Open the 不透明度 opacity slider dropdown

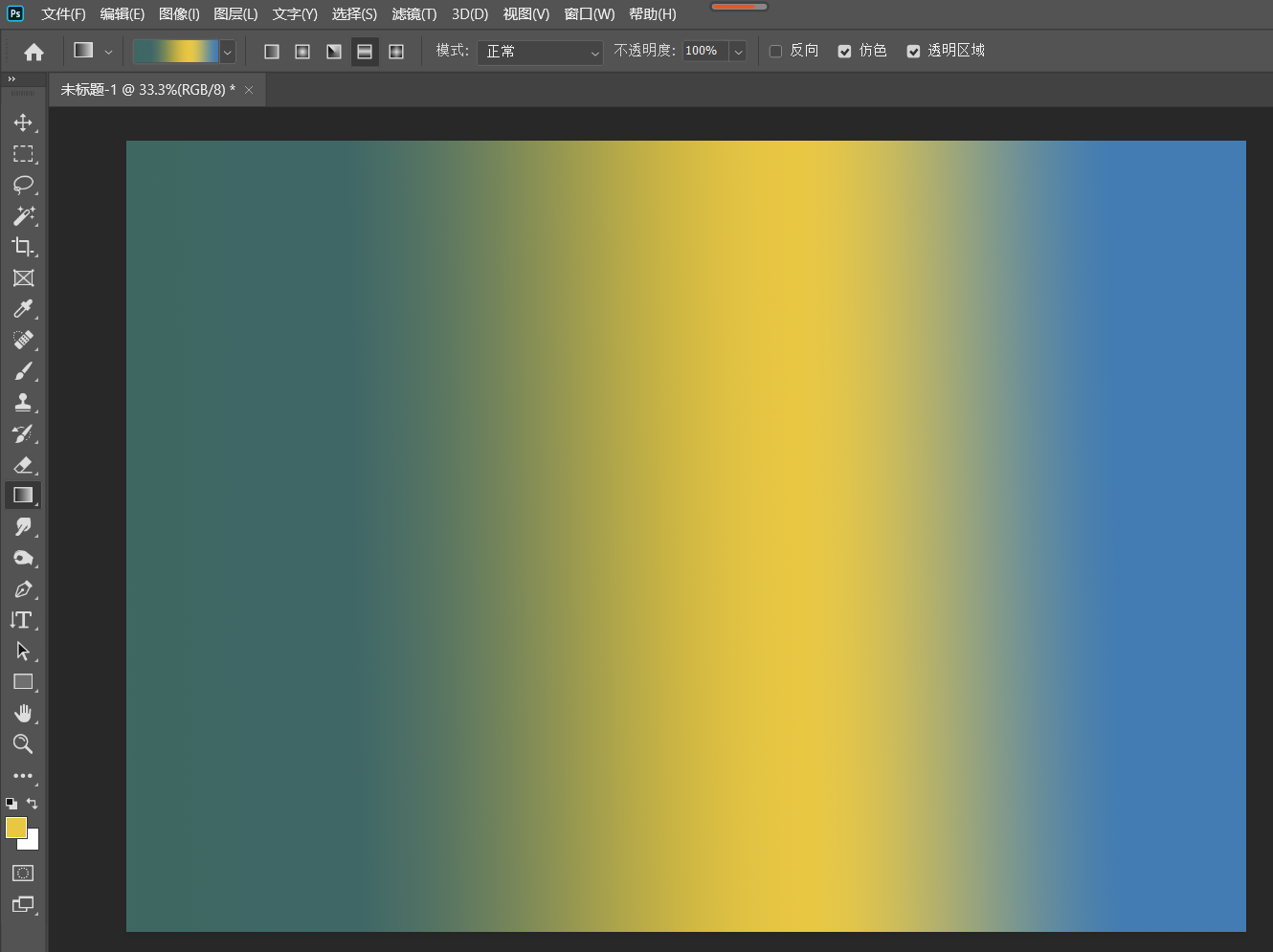point(738,52)
